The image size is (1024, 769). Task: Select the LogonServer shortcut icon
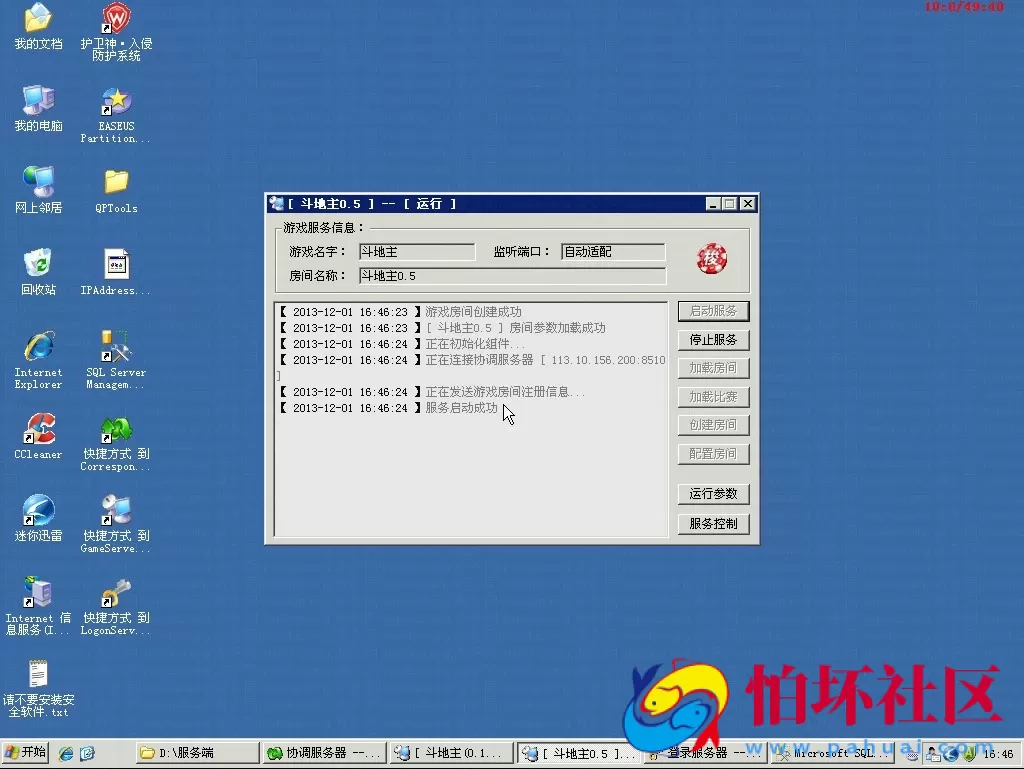(116, 594)
